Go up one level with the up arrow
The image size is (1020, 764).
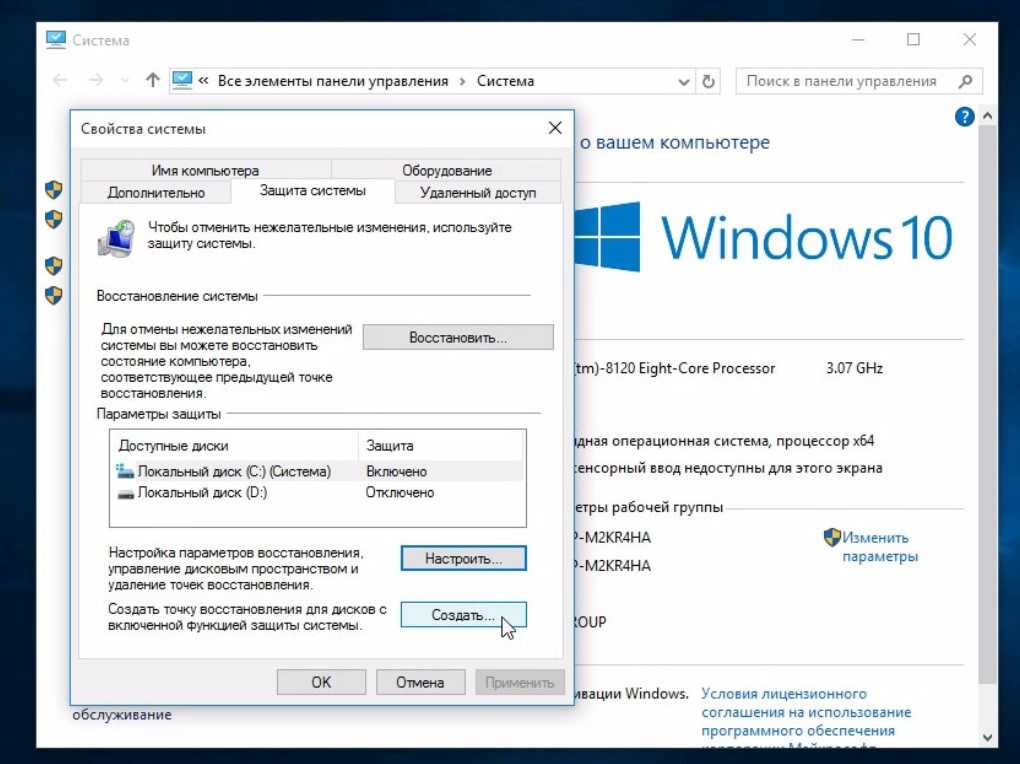(x=152, y=81)
